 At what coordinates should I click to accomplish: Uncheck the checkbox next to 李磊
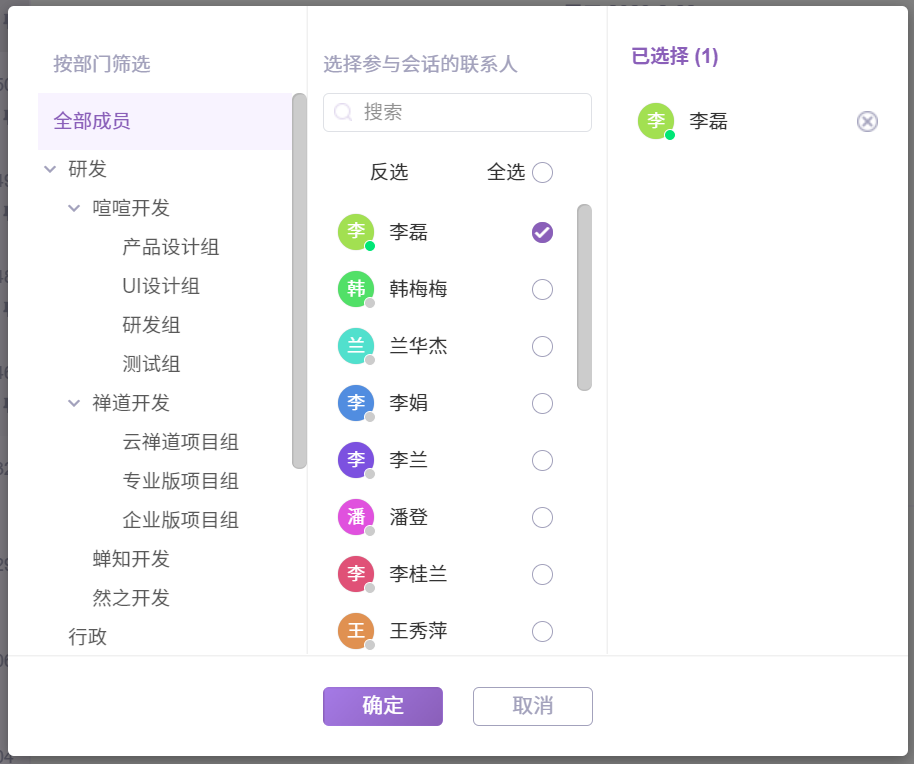tap(542, 232)
